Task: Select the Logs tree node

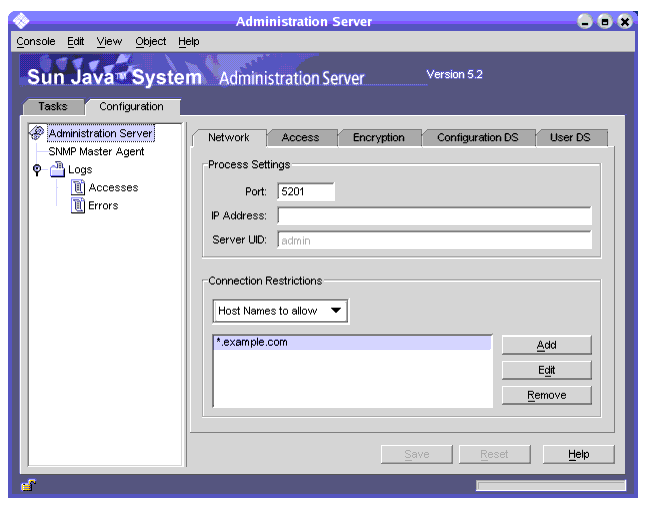Action: 80,169
